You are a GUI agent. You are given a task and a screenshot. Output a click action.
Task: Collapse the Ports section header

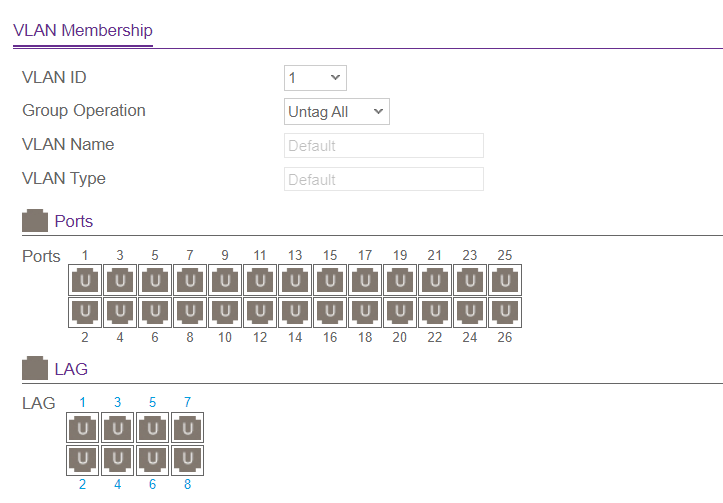point(73,221)
